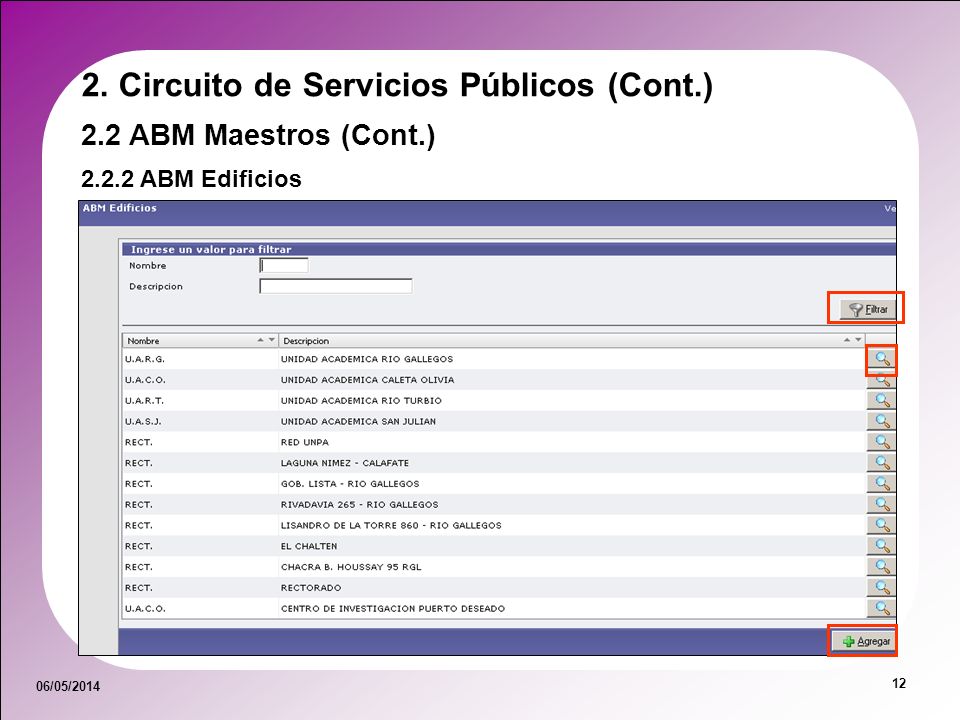Open magnifier for LISANDRO DE LA TORRE 860
Image resolution: width=960 pixels, height=720 pixels.
pos(882,525)
